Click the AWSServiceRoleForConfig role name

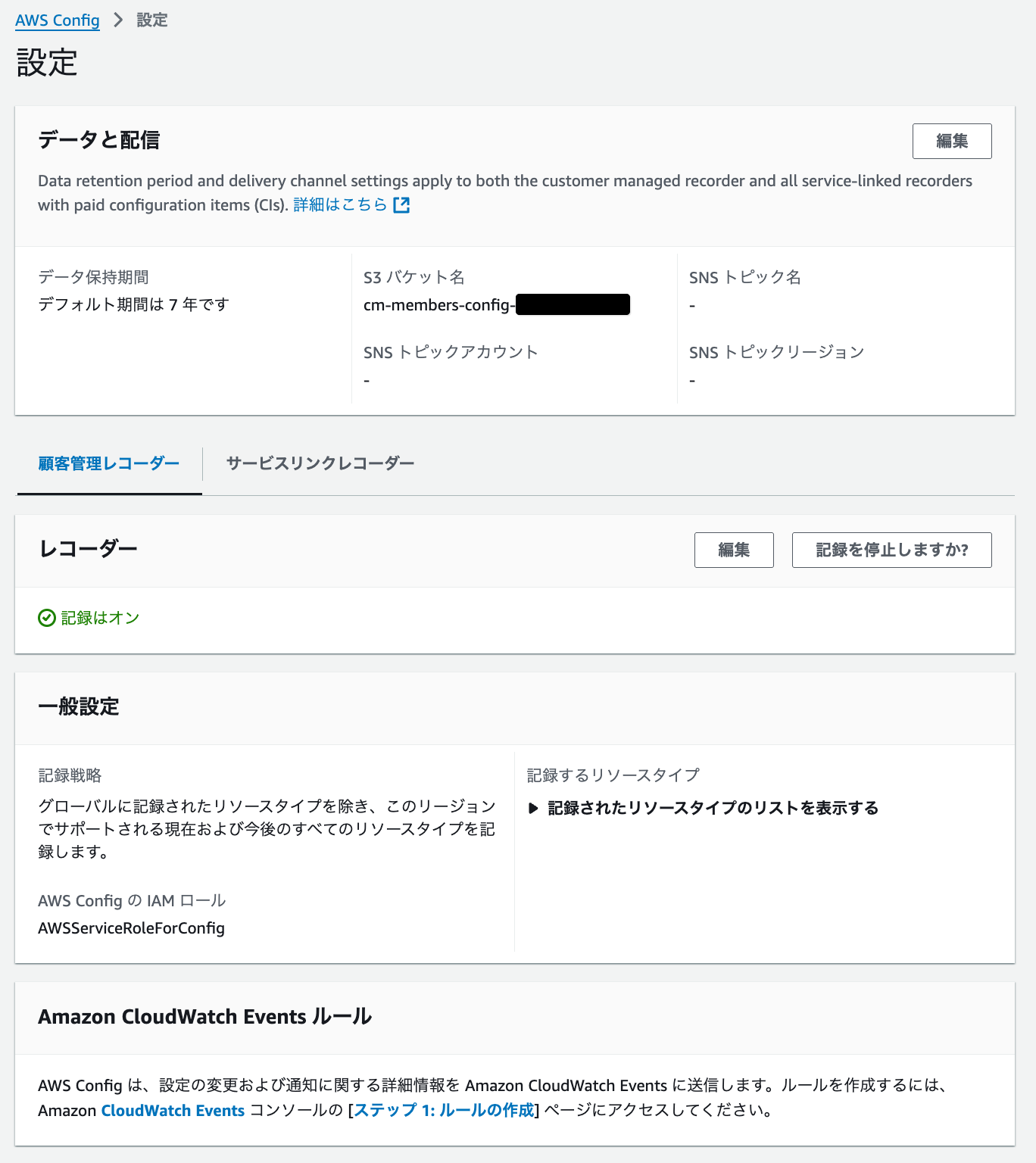tap(131, 928)
